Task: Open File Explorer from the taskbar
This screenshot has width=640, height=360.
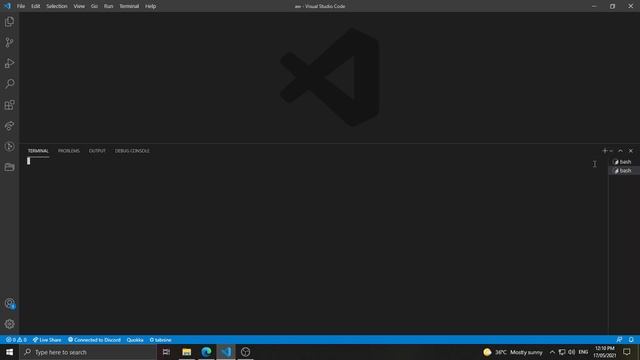Action: pos(187,352)
